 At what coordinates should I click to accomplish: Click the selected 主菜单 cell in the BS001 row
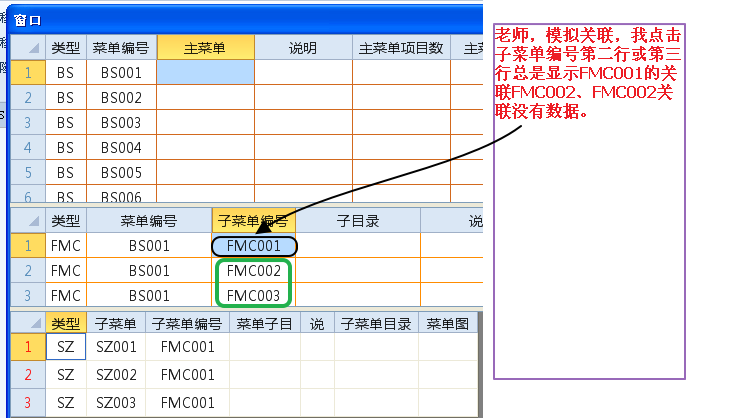[x=206, y=73]
